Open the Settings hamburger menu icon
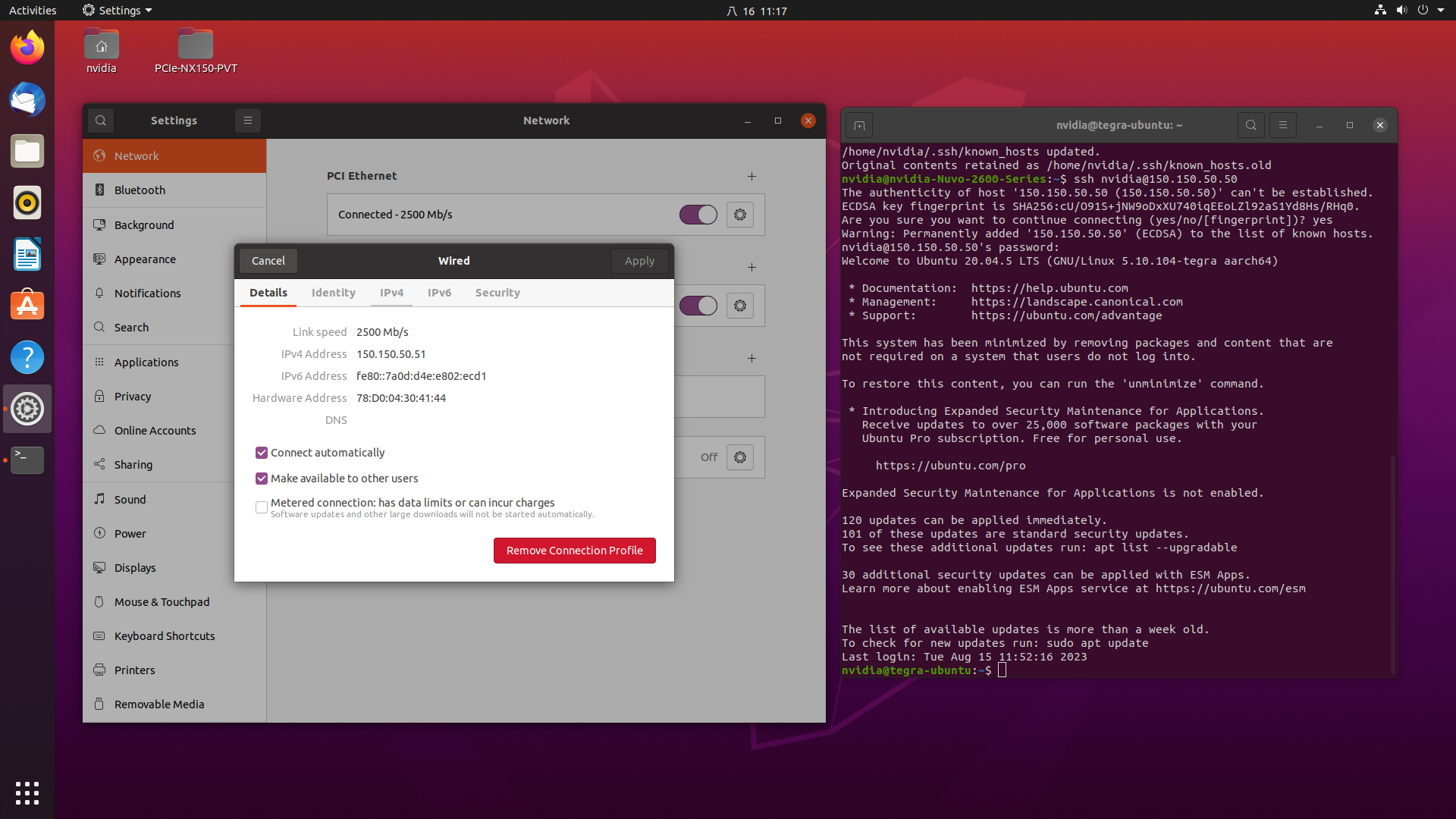The image size is (1456, 819). (x=247, y=121)
